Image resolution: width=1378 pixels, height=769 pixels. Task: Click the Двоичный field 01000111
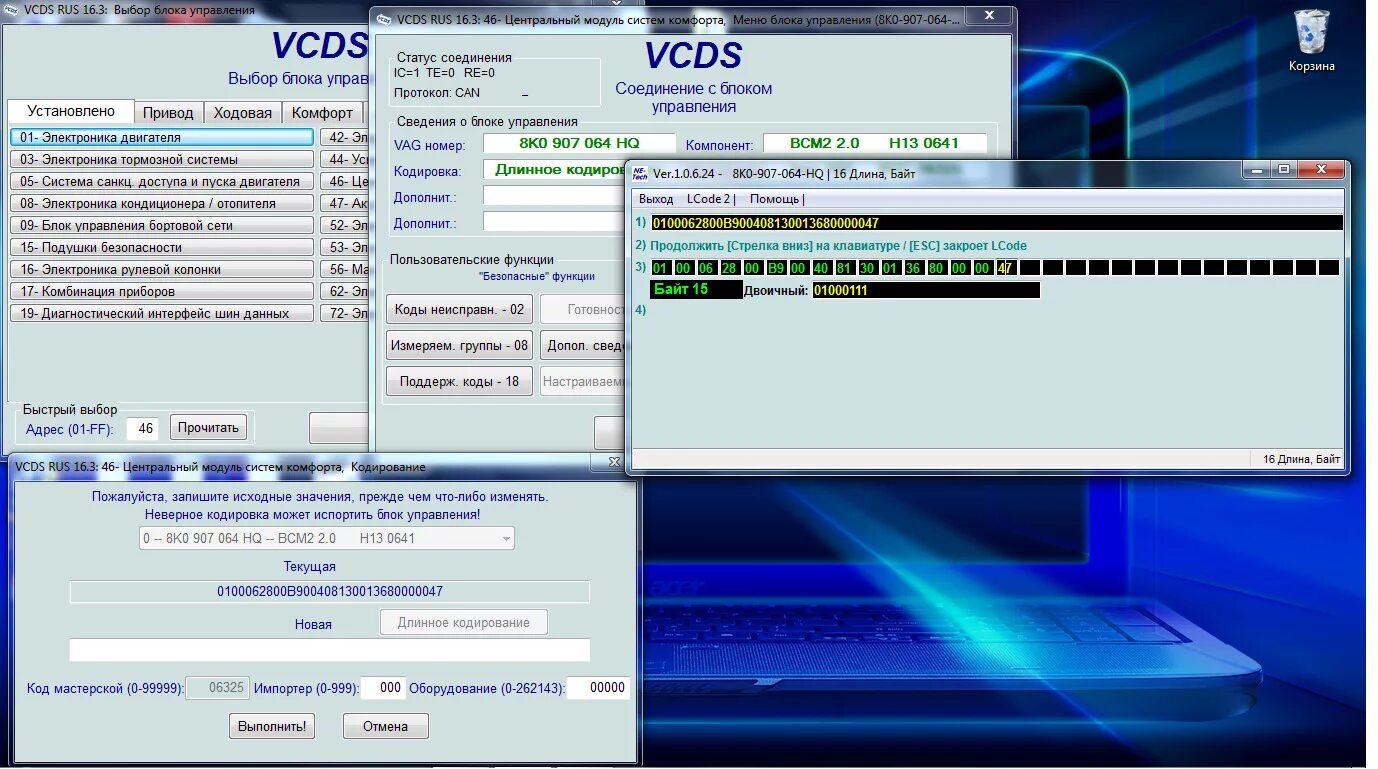(x=926, y=291)
